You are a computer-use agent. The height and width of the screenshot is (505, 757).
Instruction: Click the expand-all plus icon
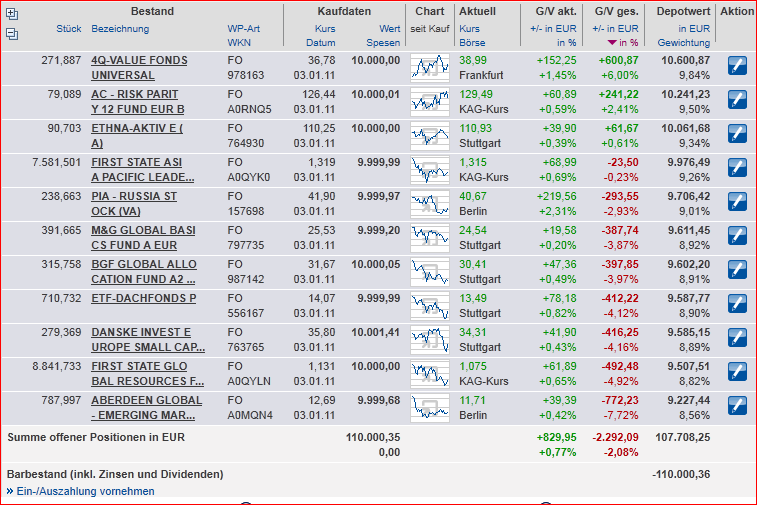[x=12, y=15]
